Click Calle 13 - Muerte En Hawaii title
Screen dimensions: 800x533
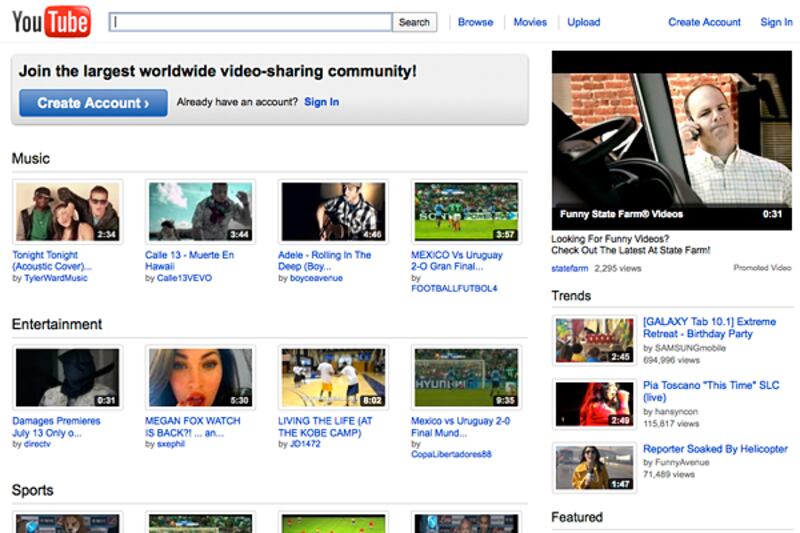(189, 261)
